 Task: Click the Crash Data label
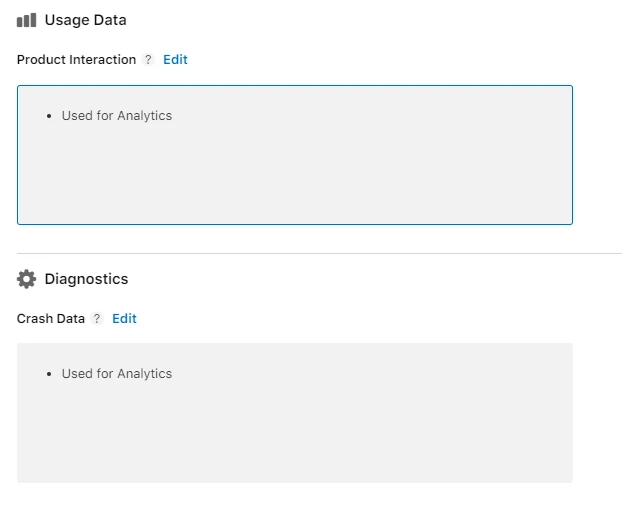click(x=51, y=318)
